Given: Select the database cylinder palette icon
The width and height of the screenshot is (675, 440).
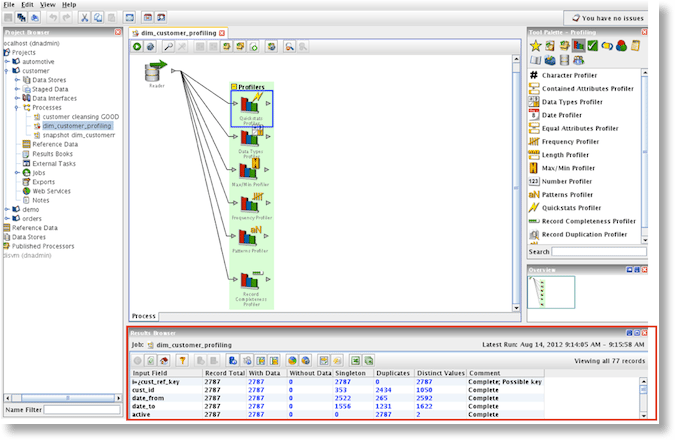Looking at the screenshot, I should 564,60.
